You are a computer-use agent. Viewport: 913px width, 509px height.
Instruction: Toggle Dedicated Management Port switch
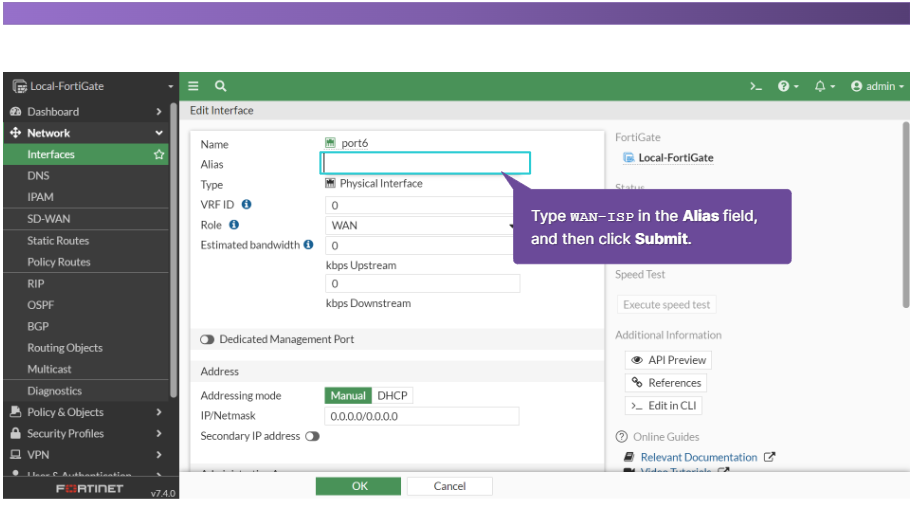(x=207, y=340)
